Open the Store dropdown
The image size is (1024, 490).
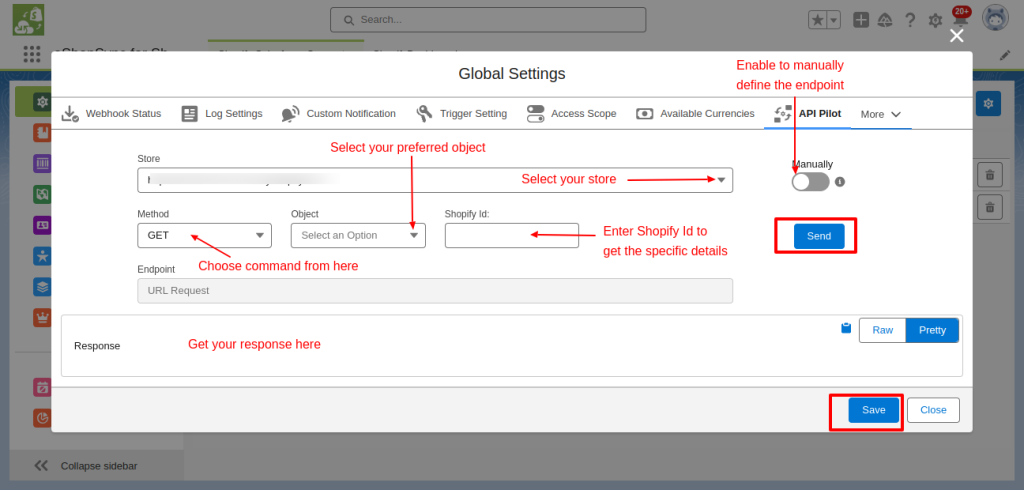435,180
